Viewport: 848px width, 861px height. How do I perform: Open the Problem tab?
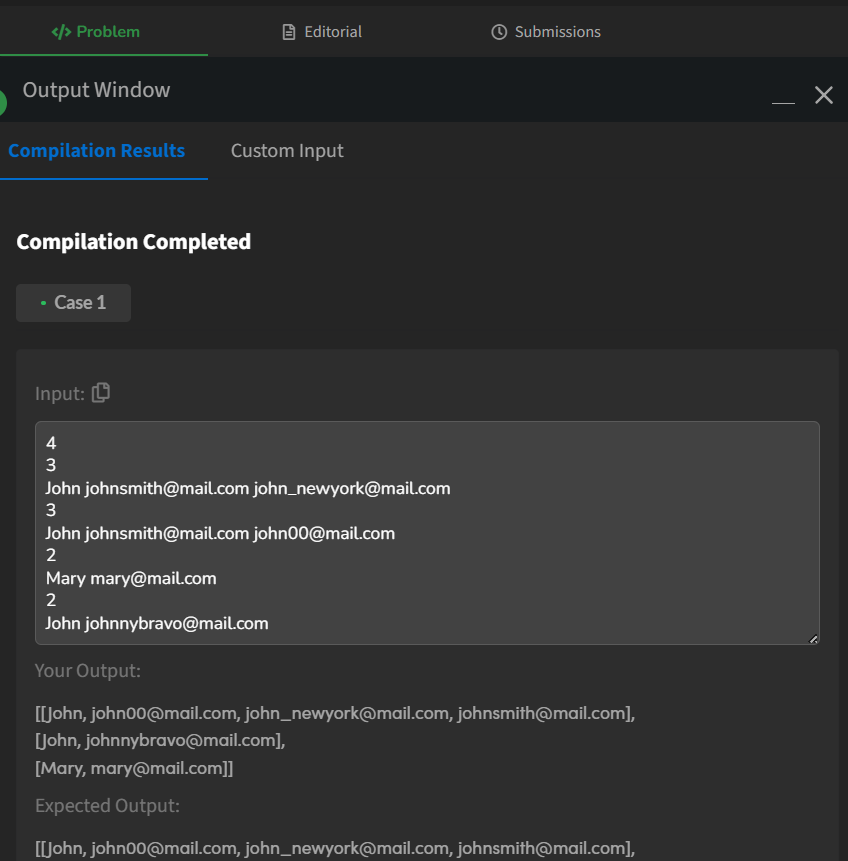click(96, 32)
